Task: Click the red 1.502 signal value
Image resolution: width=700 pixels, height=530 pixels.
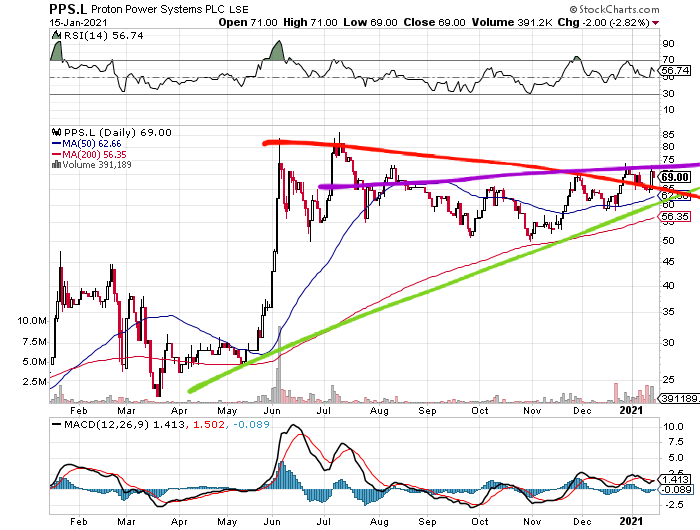Action: pos(208,424)
